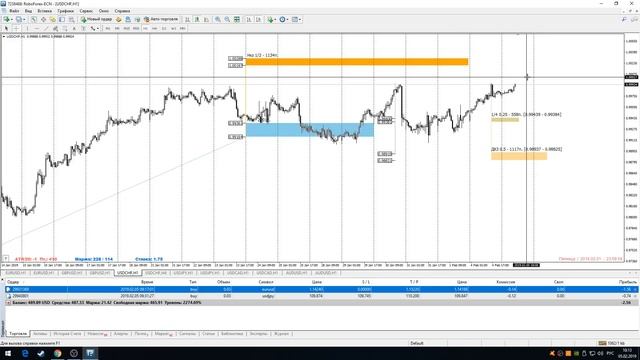Open the periodicity clock icon

click(282, 20)
